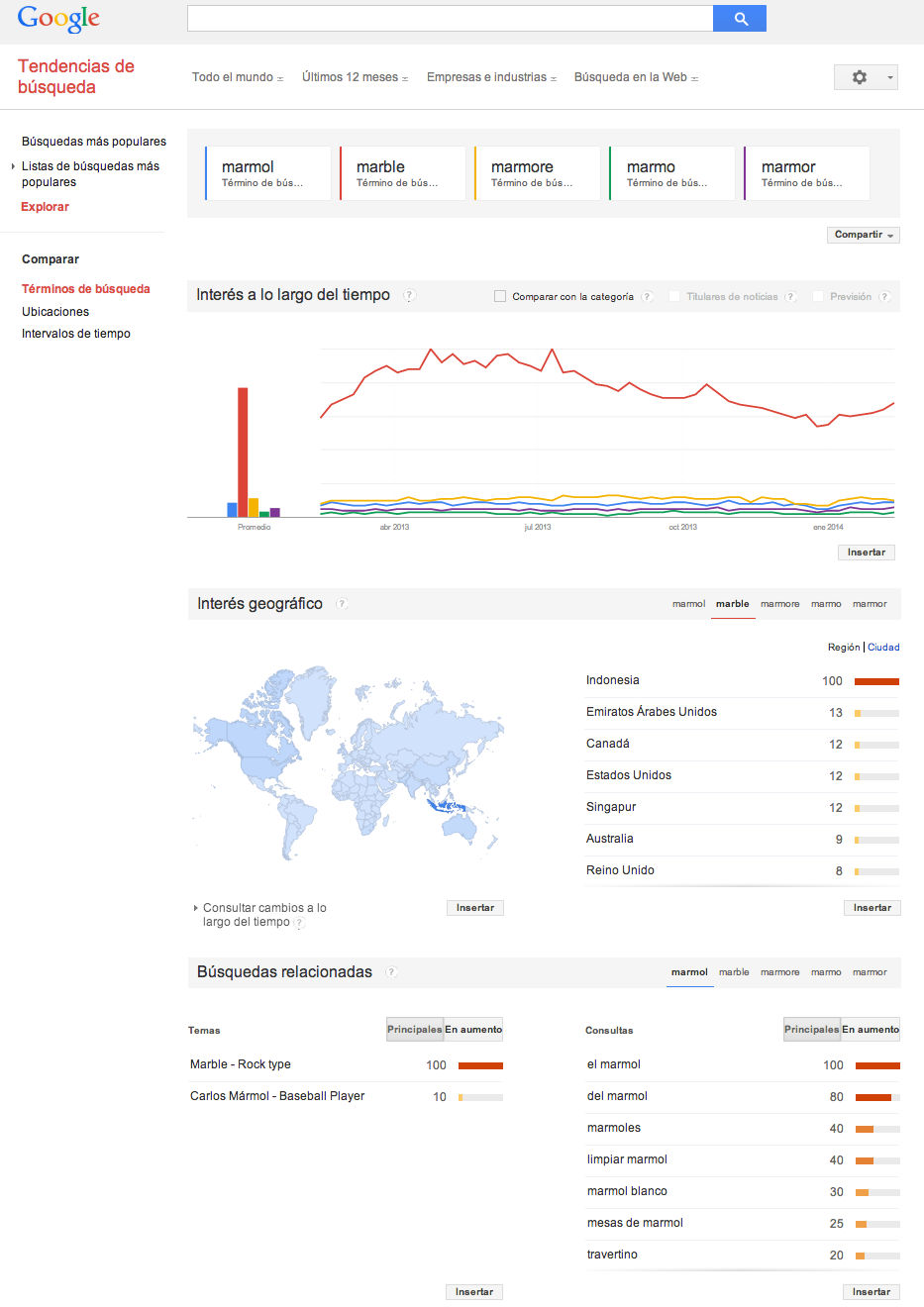Switch to En aumento tab under Consultas
This screenshot has width=924, height=1307.
871,1030
